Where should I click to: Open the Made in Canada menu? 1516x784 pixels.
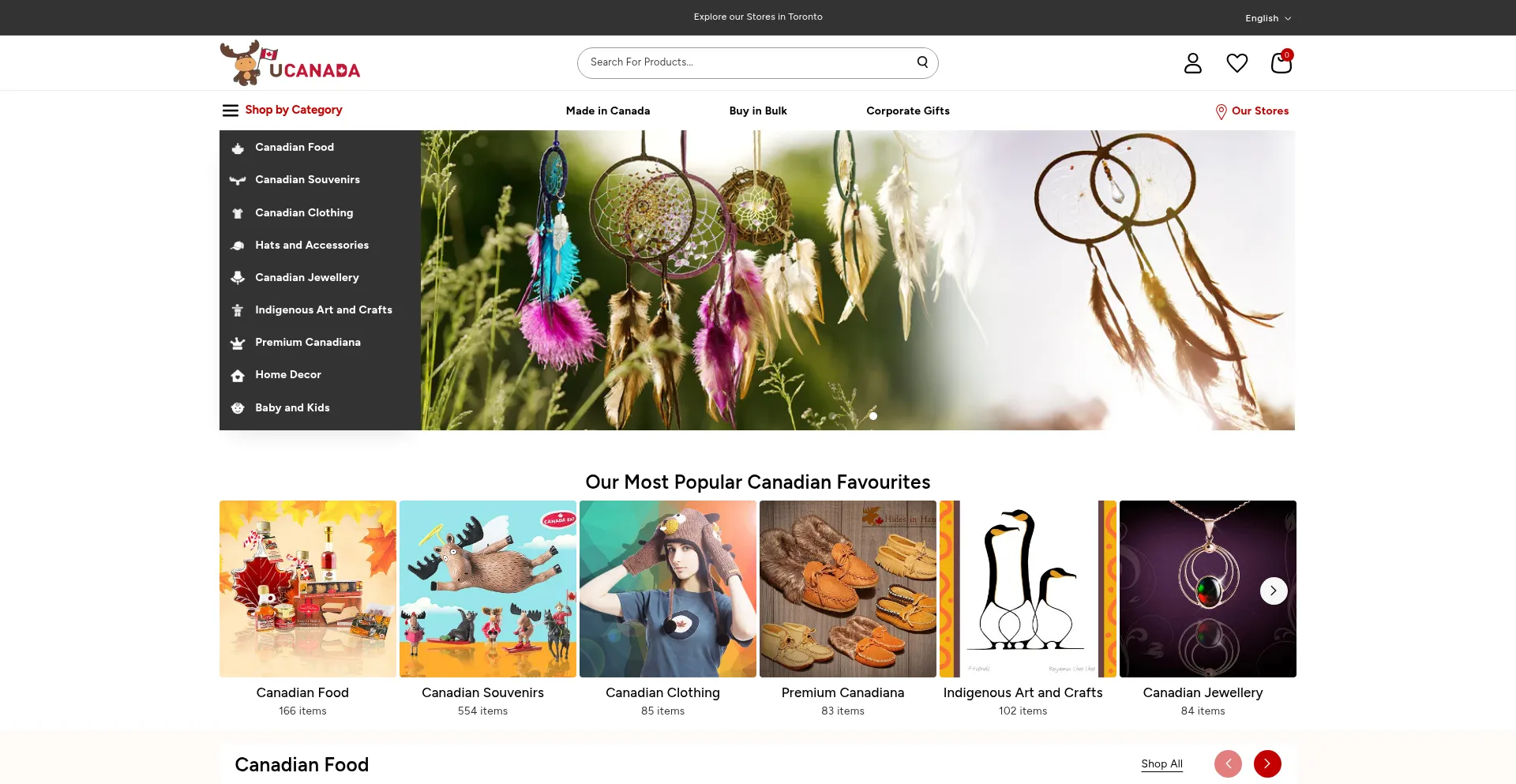(608, 111)
